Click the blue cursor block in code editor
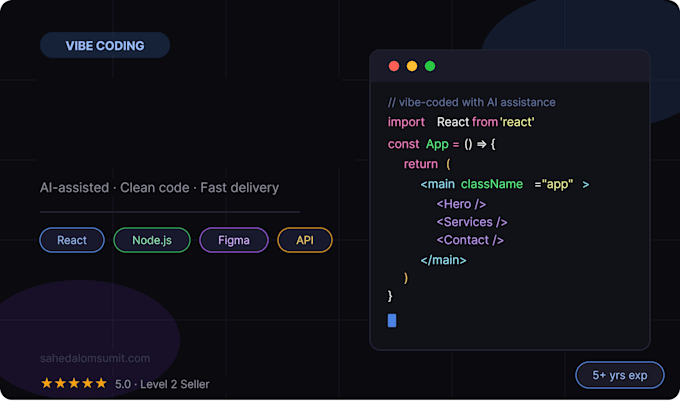680x410 pixels. tap(392, 321)
